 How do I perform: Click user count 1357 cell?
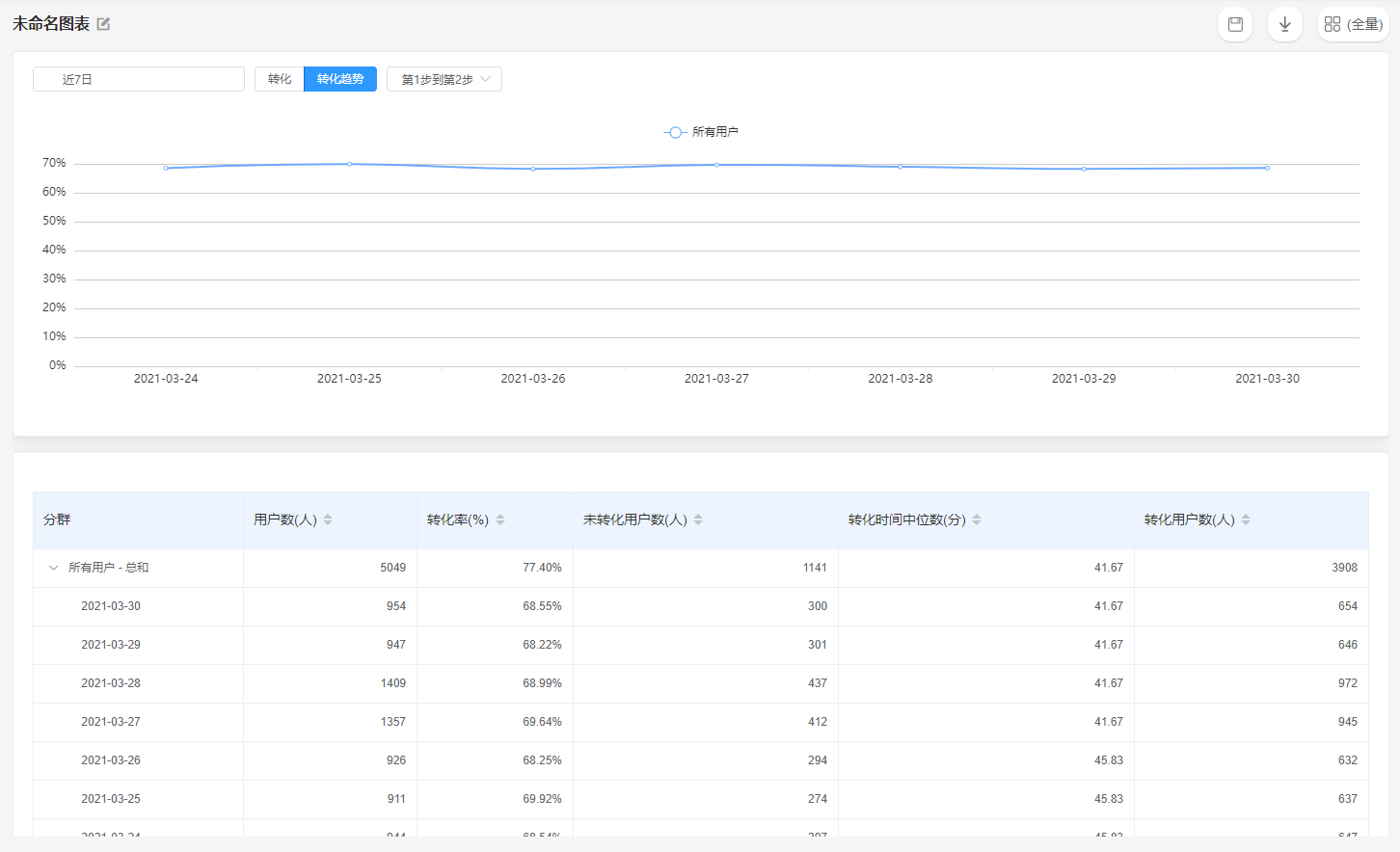[x=393, y=722]
